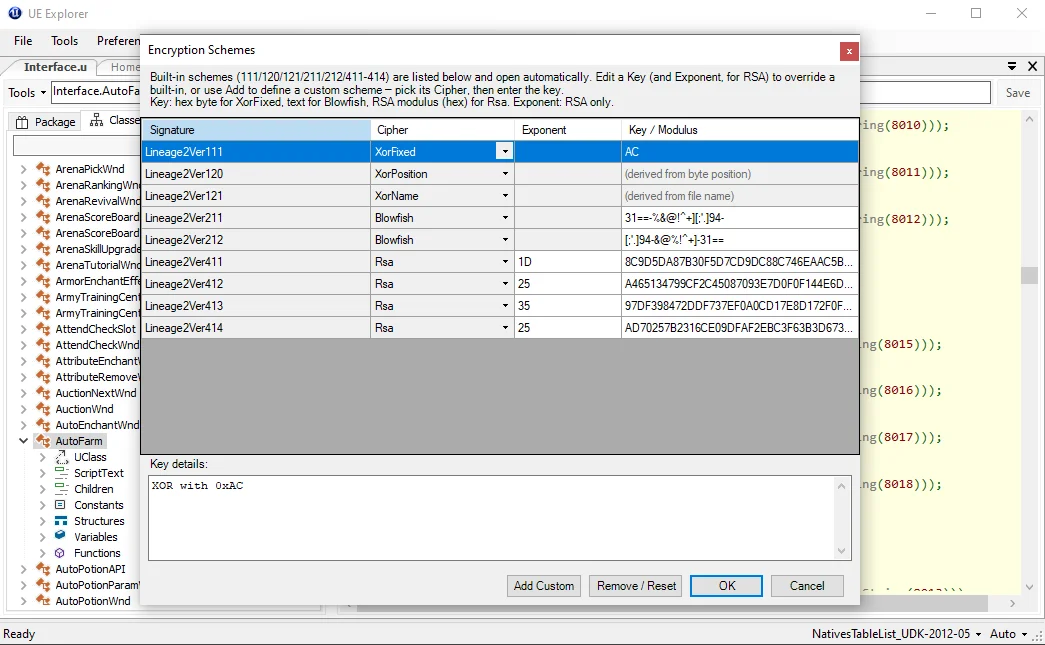Click the Package tab clipboard icon
Screen dimensions: 1045x645
[22, 122]
